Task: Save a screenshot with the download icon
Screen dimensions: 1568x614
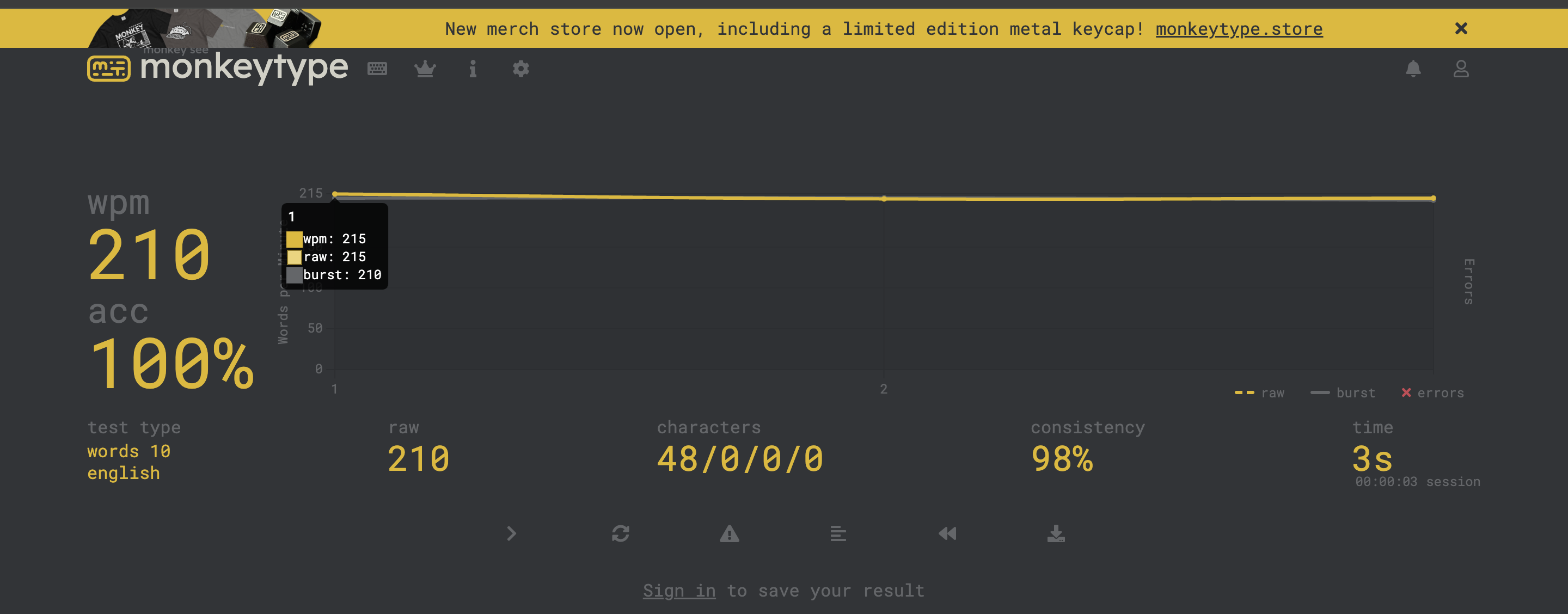Action: point(1056,533)
